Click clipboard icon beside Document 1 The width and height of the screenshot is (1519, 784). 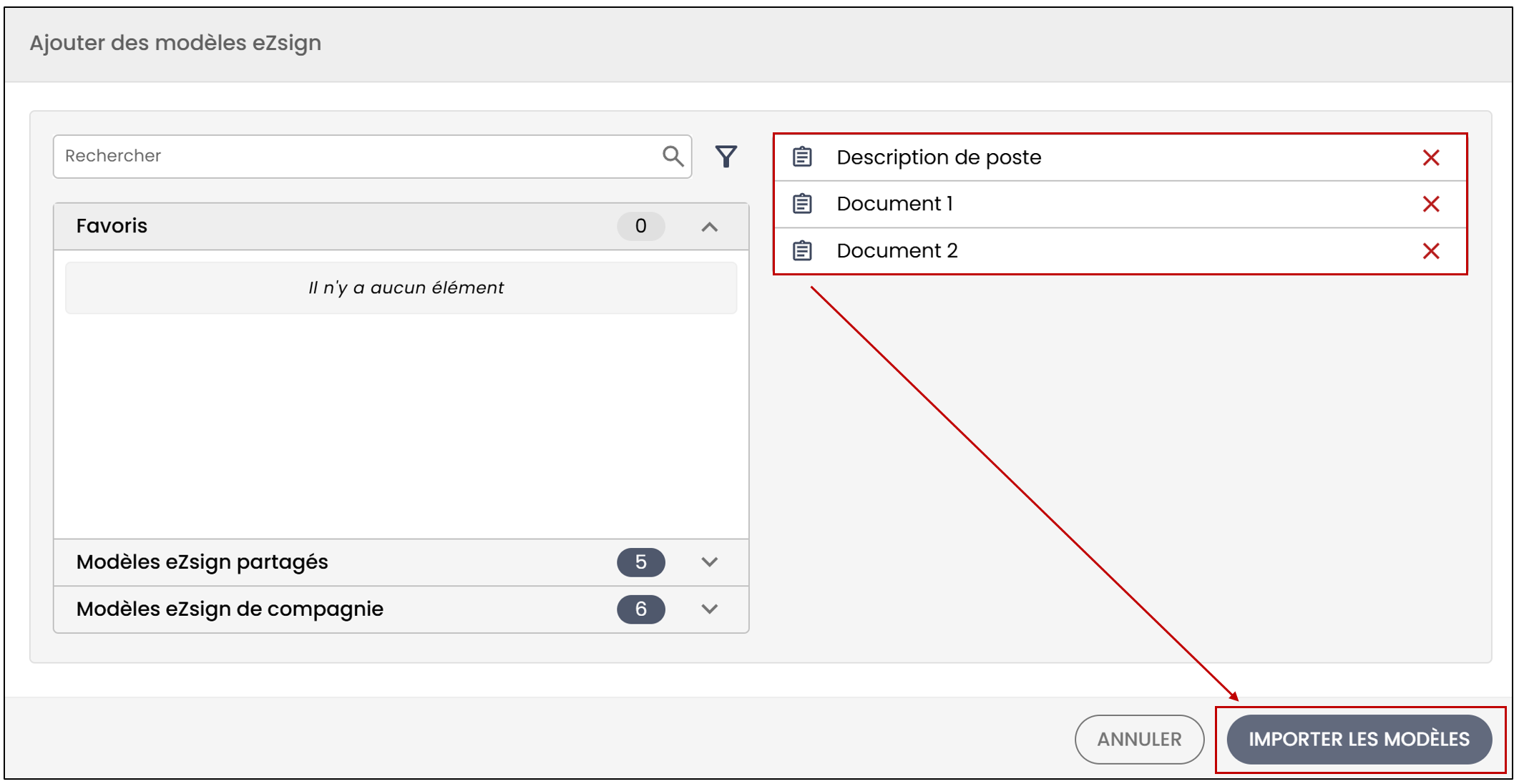coord(802,204)
